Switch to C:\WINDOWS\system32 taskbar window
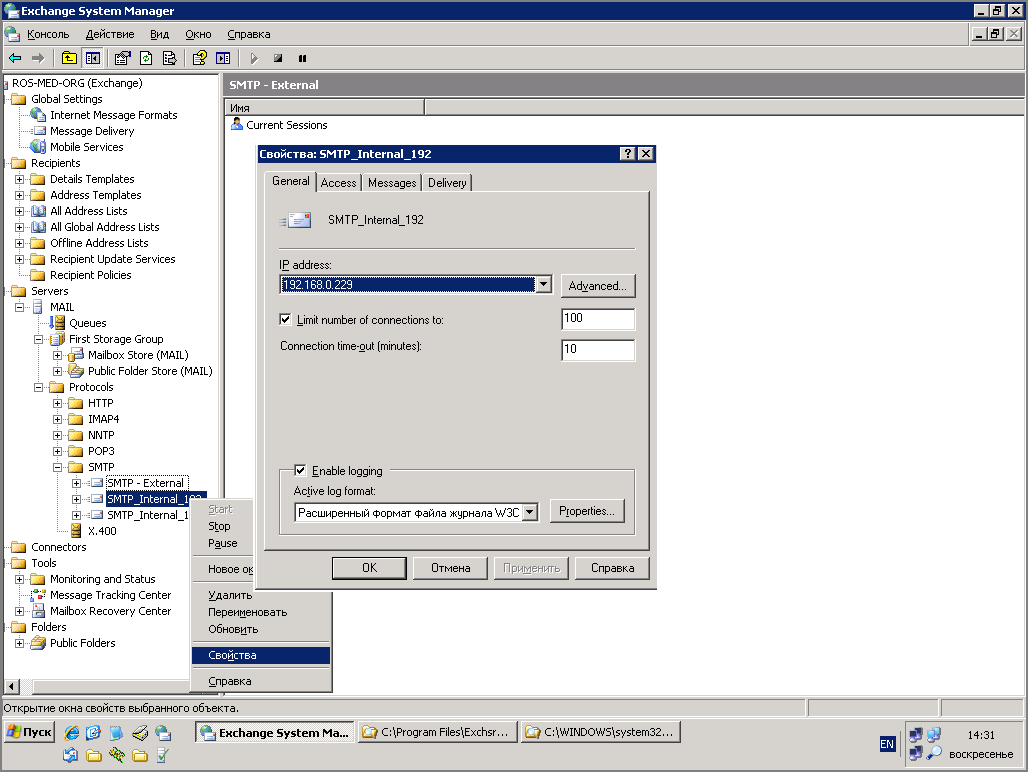 pyautogui.click(x=601, y=732)
